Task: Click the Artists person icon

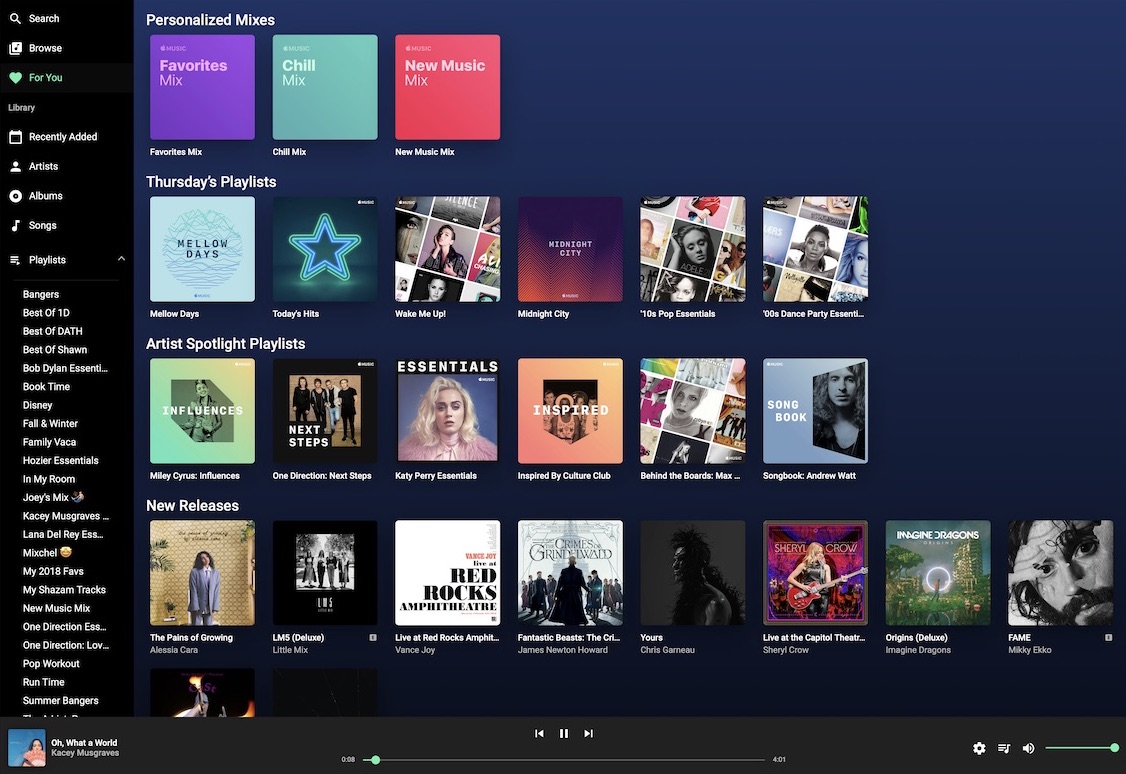Action: tap(15, 166)
